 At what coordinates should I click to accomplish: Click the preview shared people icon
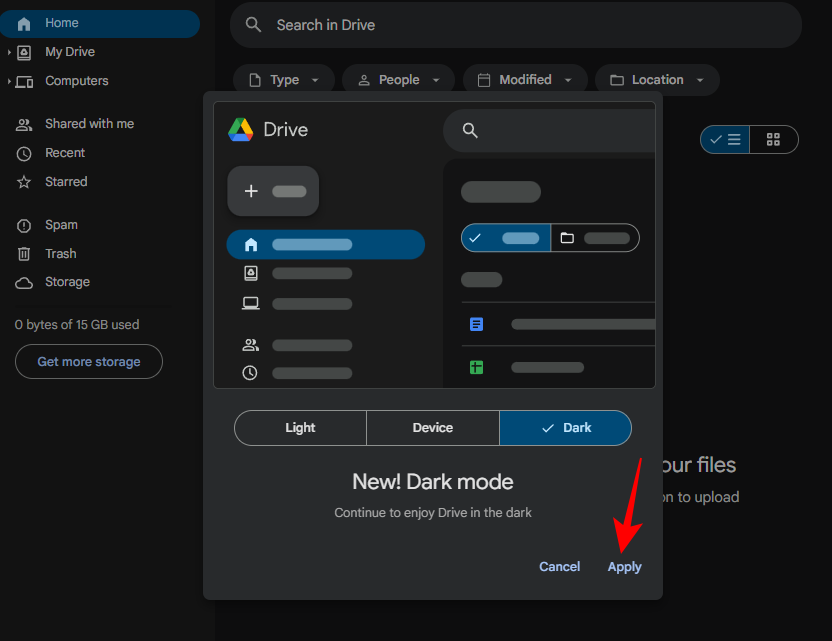coord(251,345)
